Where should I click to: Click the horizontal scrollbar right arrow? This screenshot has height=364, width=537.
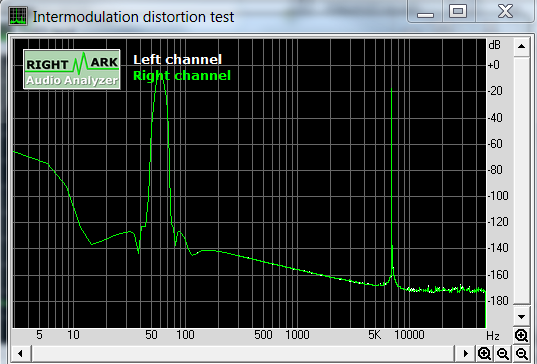click(x=465, y=353)
